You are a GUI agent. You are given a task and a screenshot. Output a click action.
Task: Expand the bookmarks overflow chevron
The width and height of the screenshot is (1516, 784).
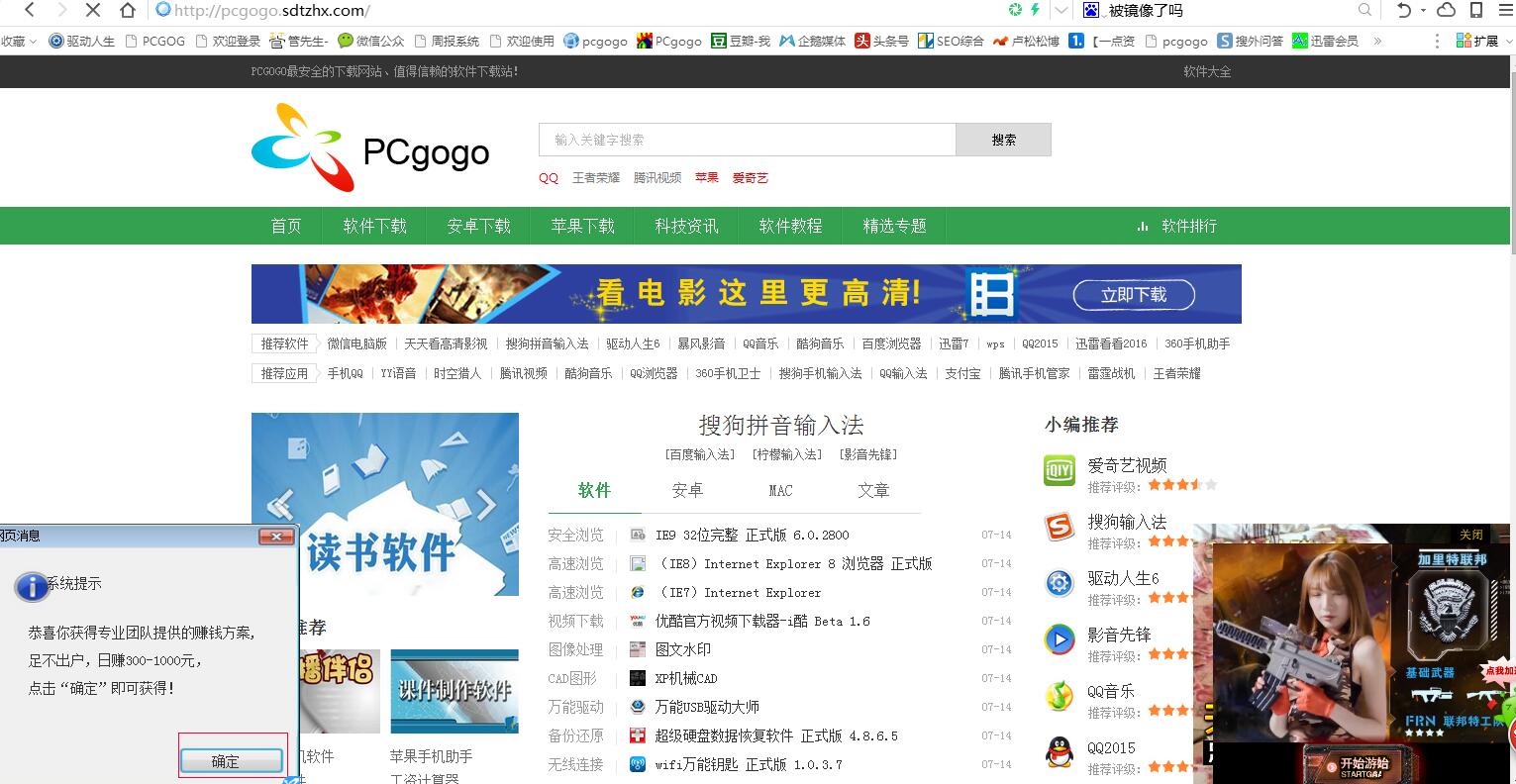pyautogui.click(x=1376, y=41)
